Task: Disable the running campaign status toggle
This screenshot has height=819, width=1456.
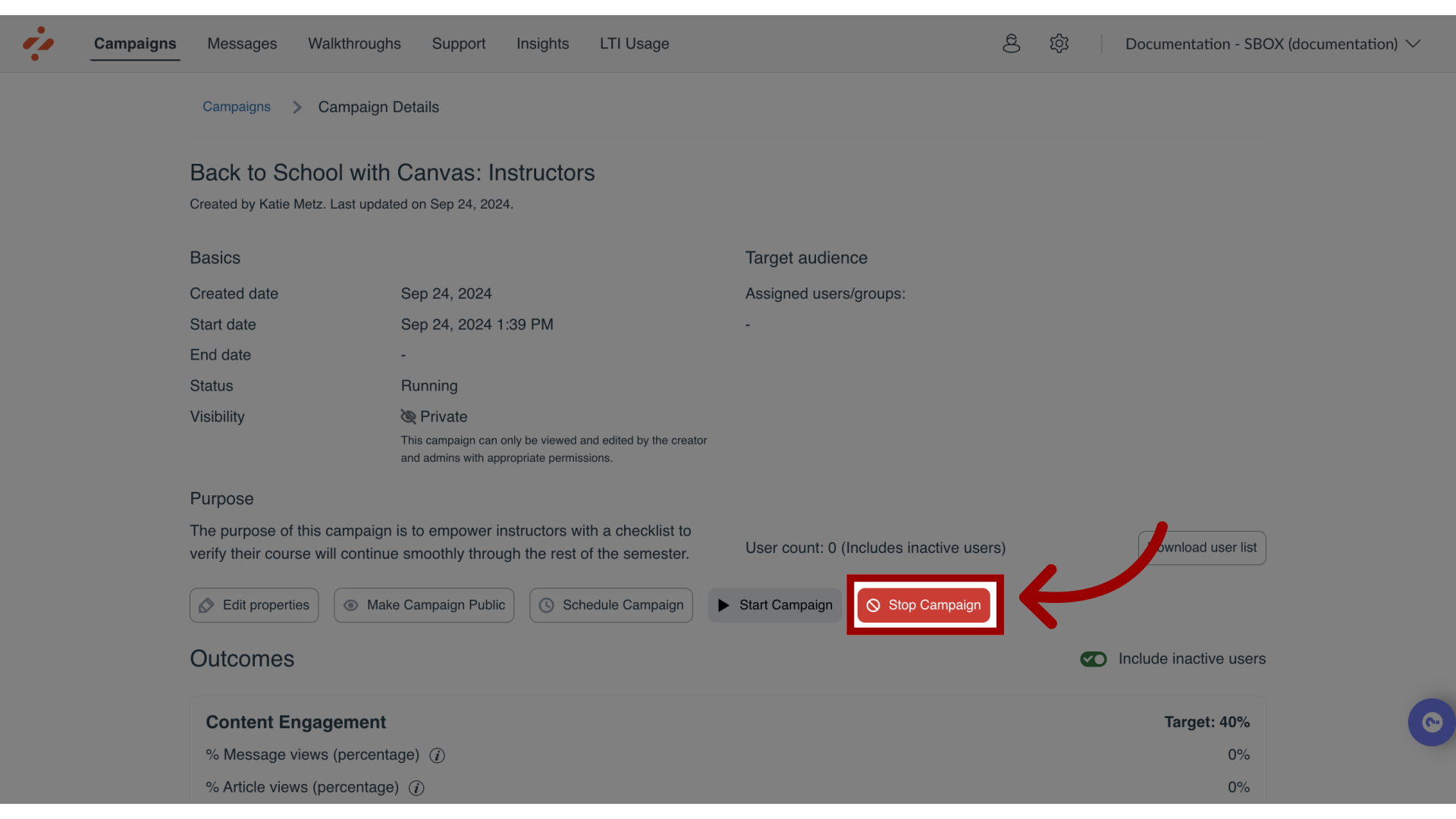Action: 923,604
